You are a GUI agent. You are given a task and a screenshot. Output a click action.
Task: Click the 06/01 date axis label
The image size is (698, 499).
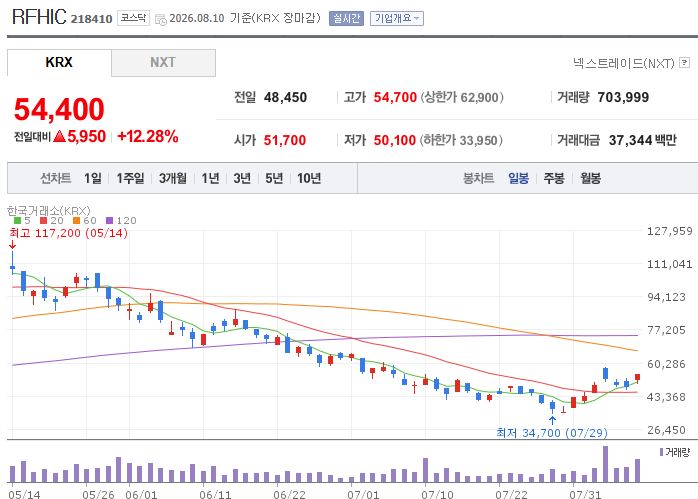[x=142, y=495]
